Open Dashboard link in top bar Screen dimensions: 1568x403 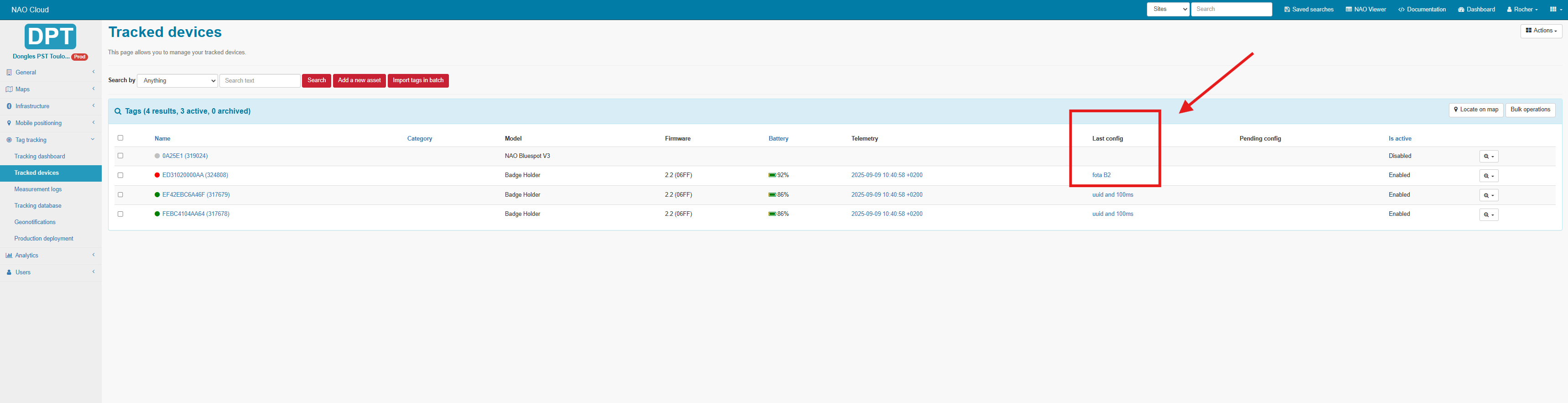point(1477,9)
